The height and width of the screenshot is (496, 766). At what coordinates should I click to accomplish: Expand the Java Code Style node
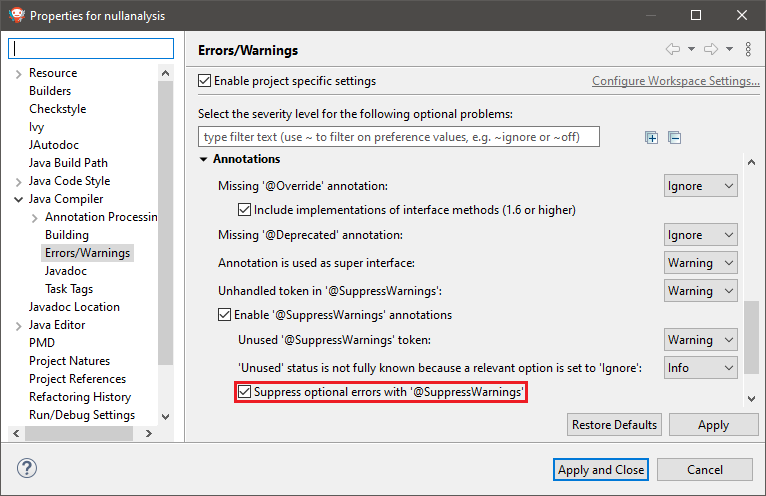tap(19, 182)
